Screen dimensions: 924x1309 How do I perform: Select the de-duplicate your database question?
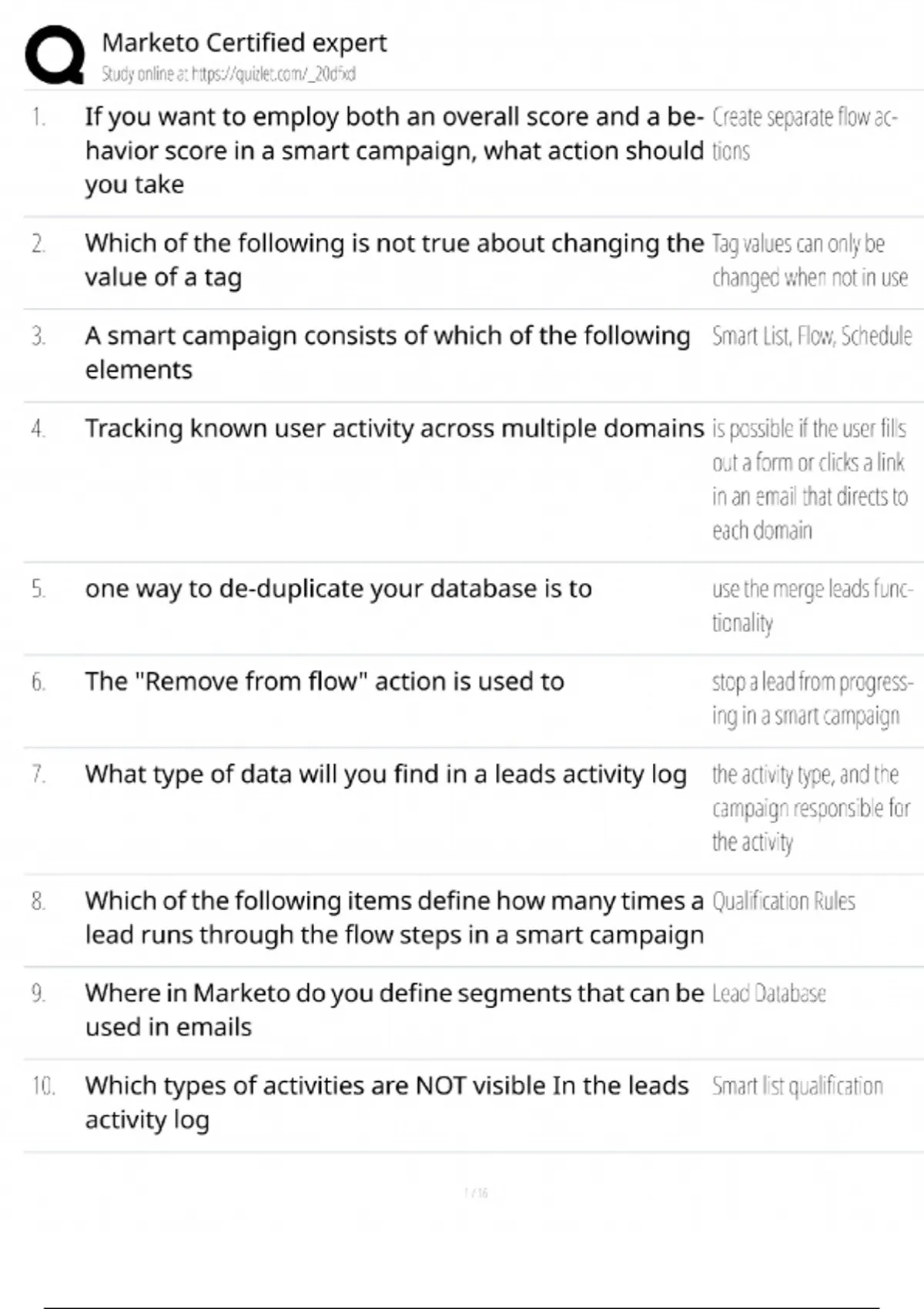coord(338,588)
